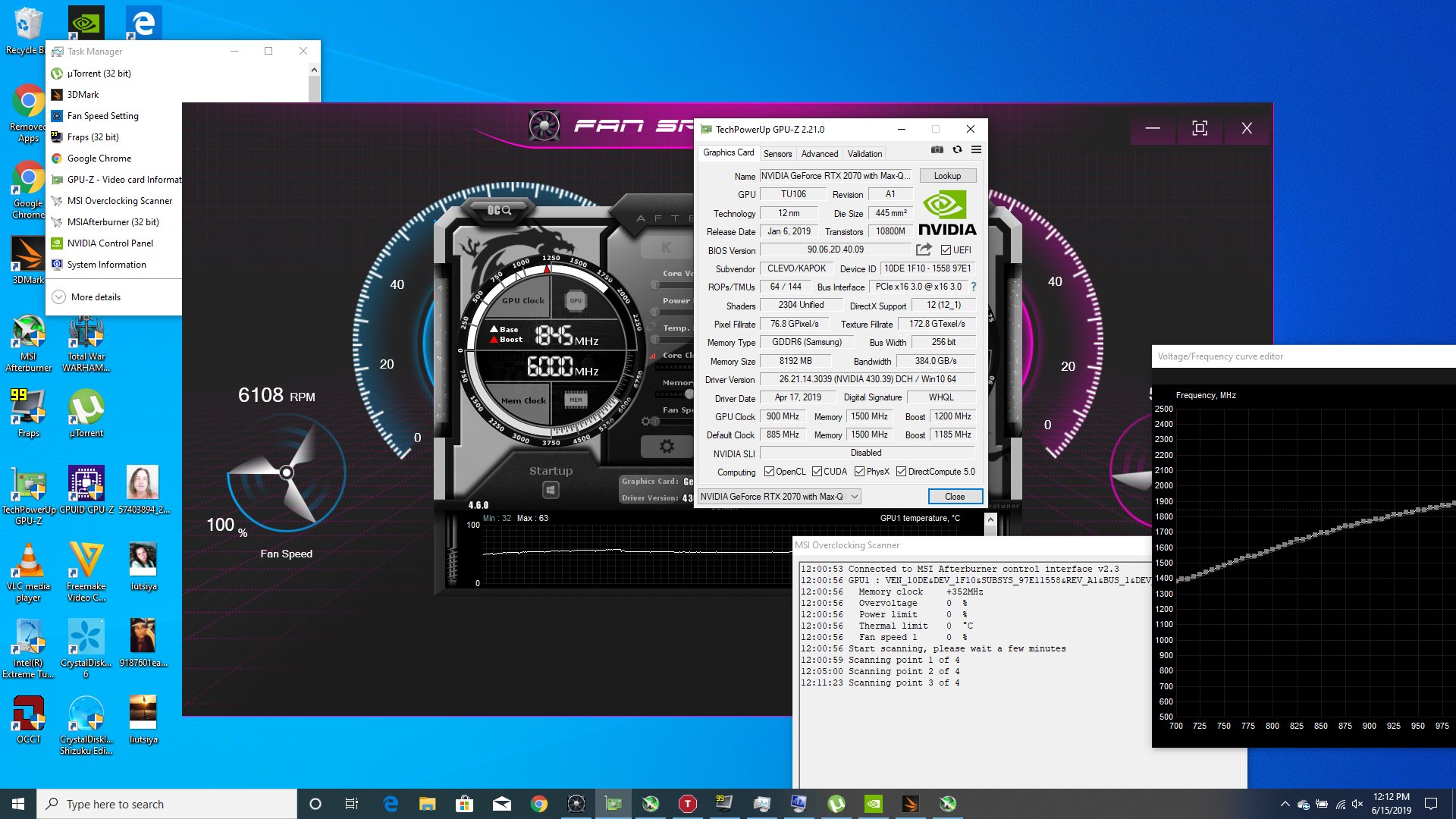Screen dimensions: 1456x819
Task: Click the Power Limit slider knob
Action: click(x=655, y=312)
